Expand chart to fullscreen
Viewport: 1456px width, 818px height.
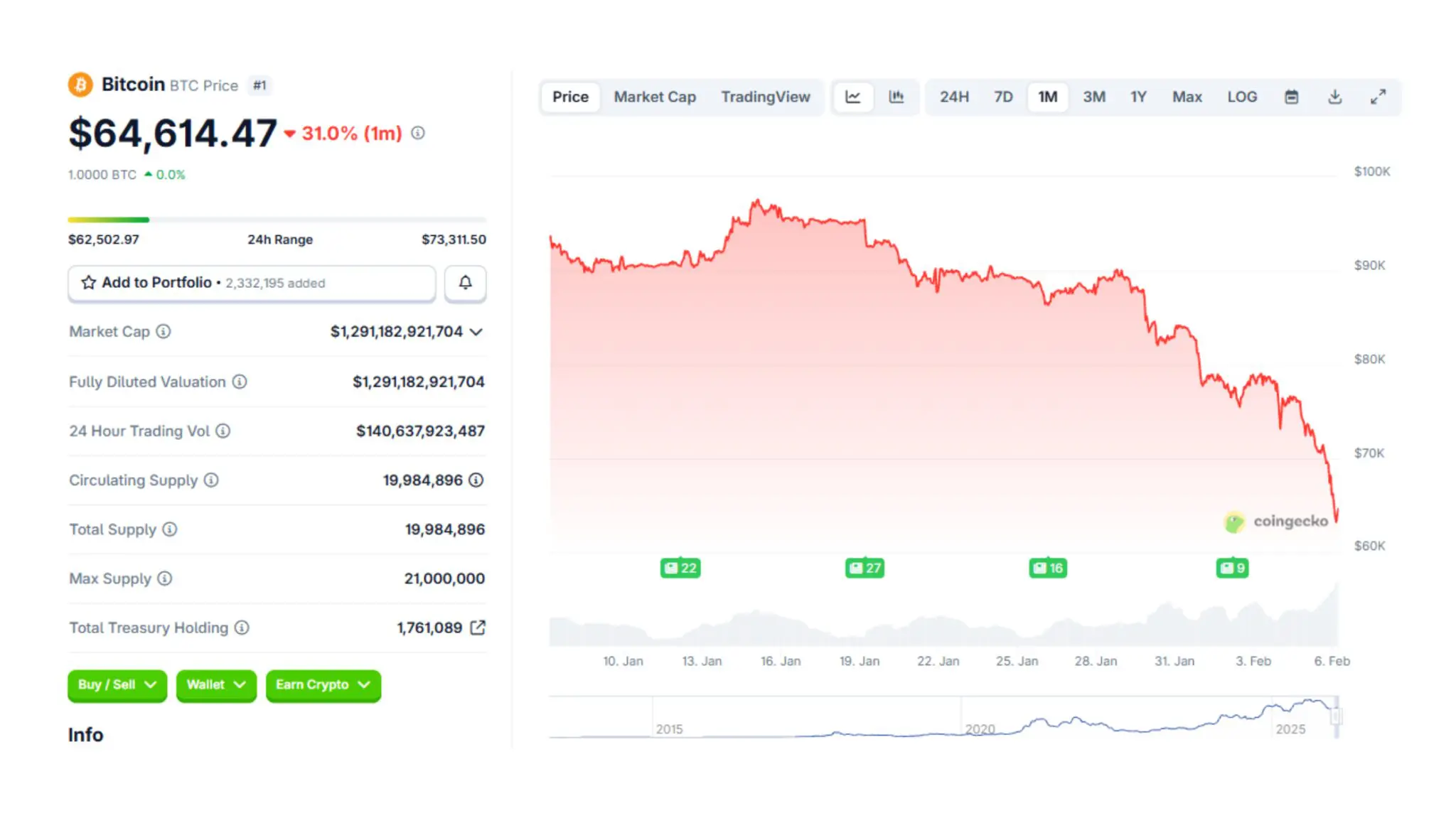click(x=1378, y=97)
